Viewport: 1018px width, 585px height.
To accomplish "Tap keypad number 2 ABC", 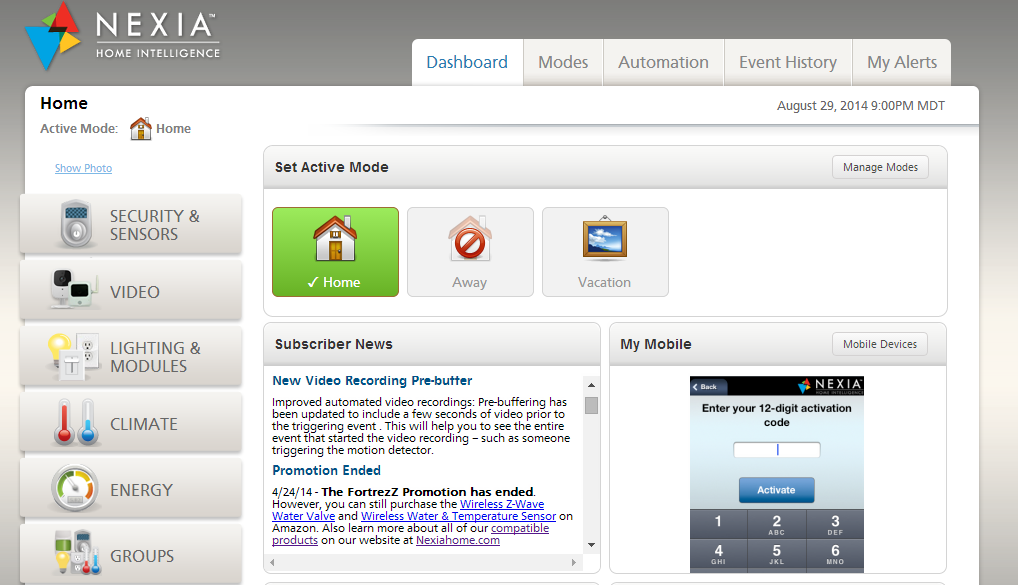I will pos(776,523).
